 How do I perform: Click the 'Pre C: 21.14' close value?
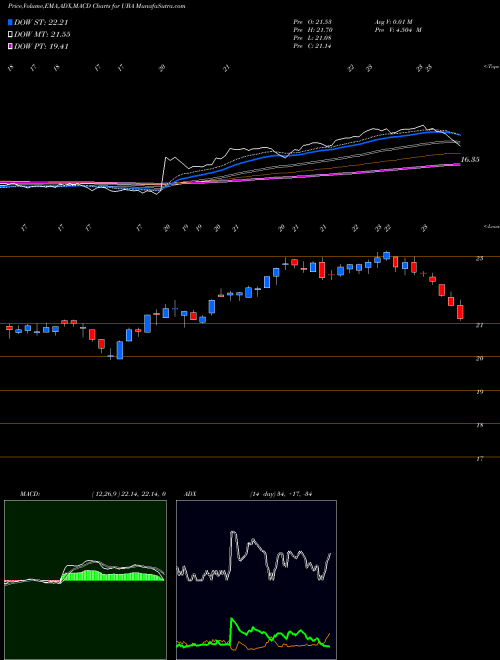point(313,46)
